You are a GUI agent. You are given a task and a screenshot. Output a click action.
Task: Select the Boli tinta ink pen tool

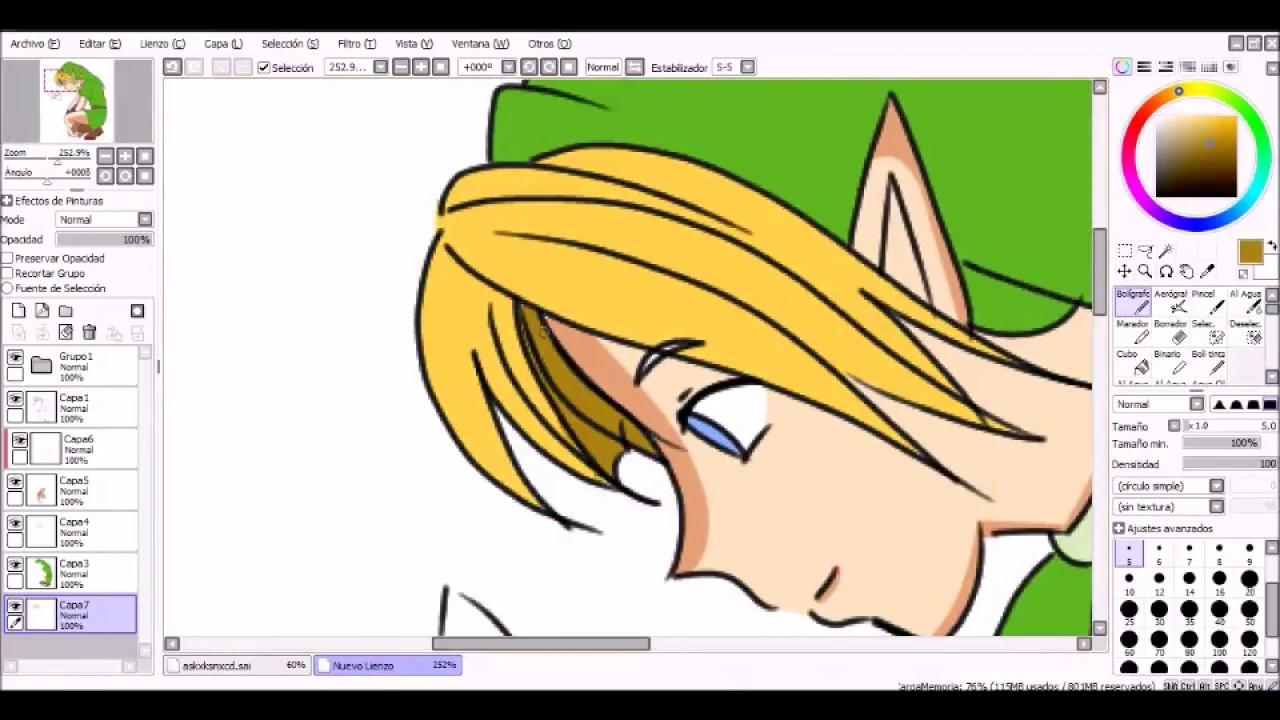1208,362
